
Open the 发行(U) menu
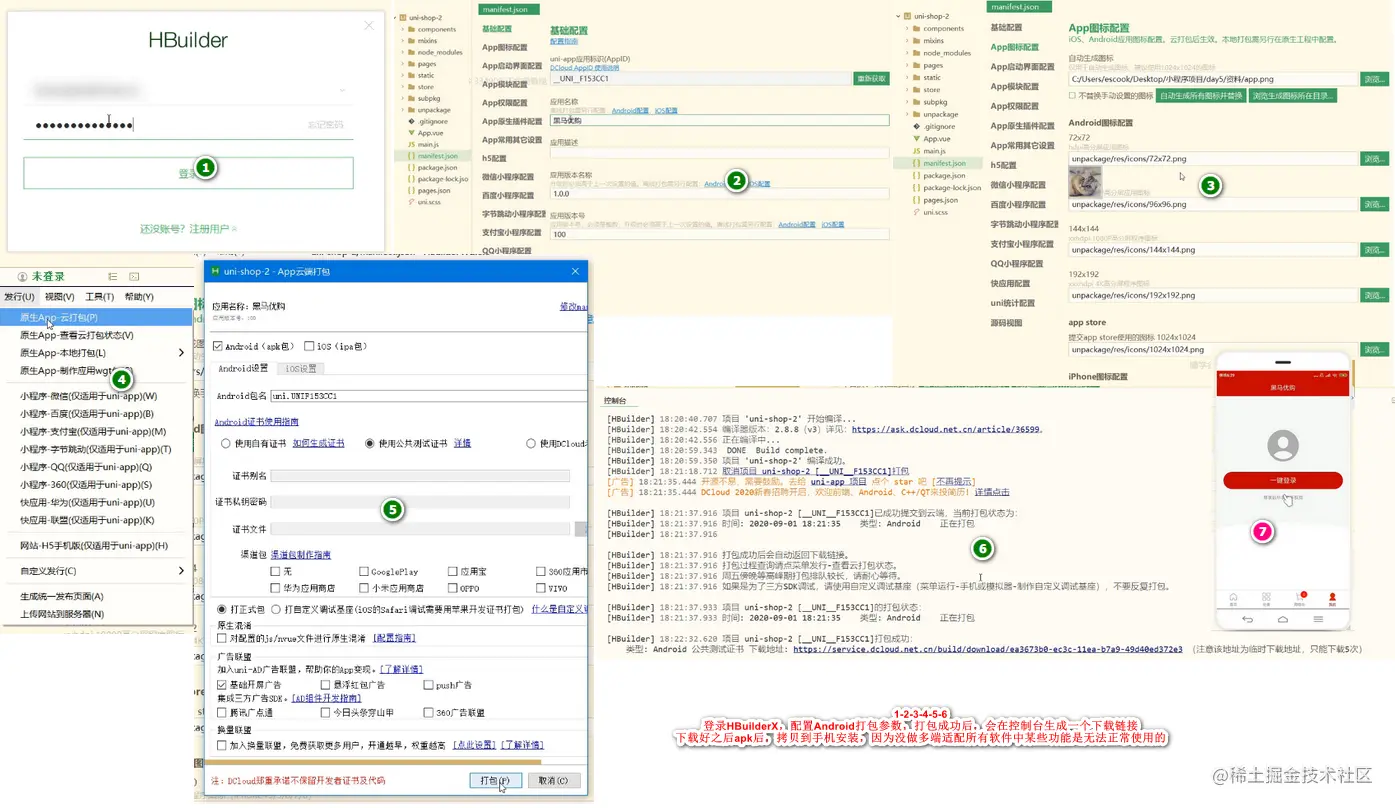pyautogui.click(x=19, y=297)
